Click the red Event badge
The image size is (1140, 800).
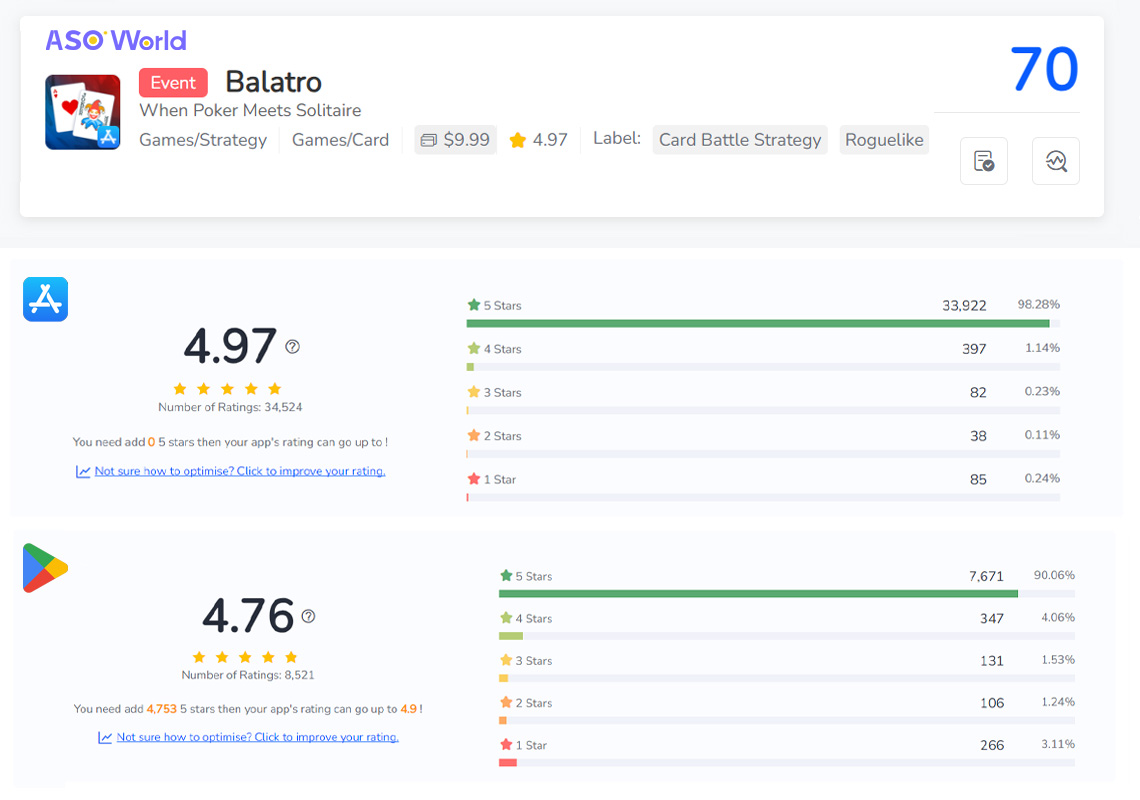(x=173, y=83)
